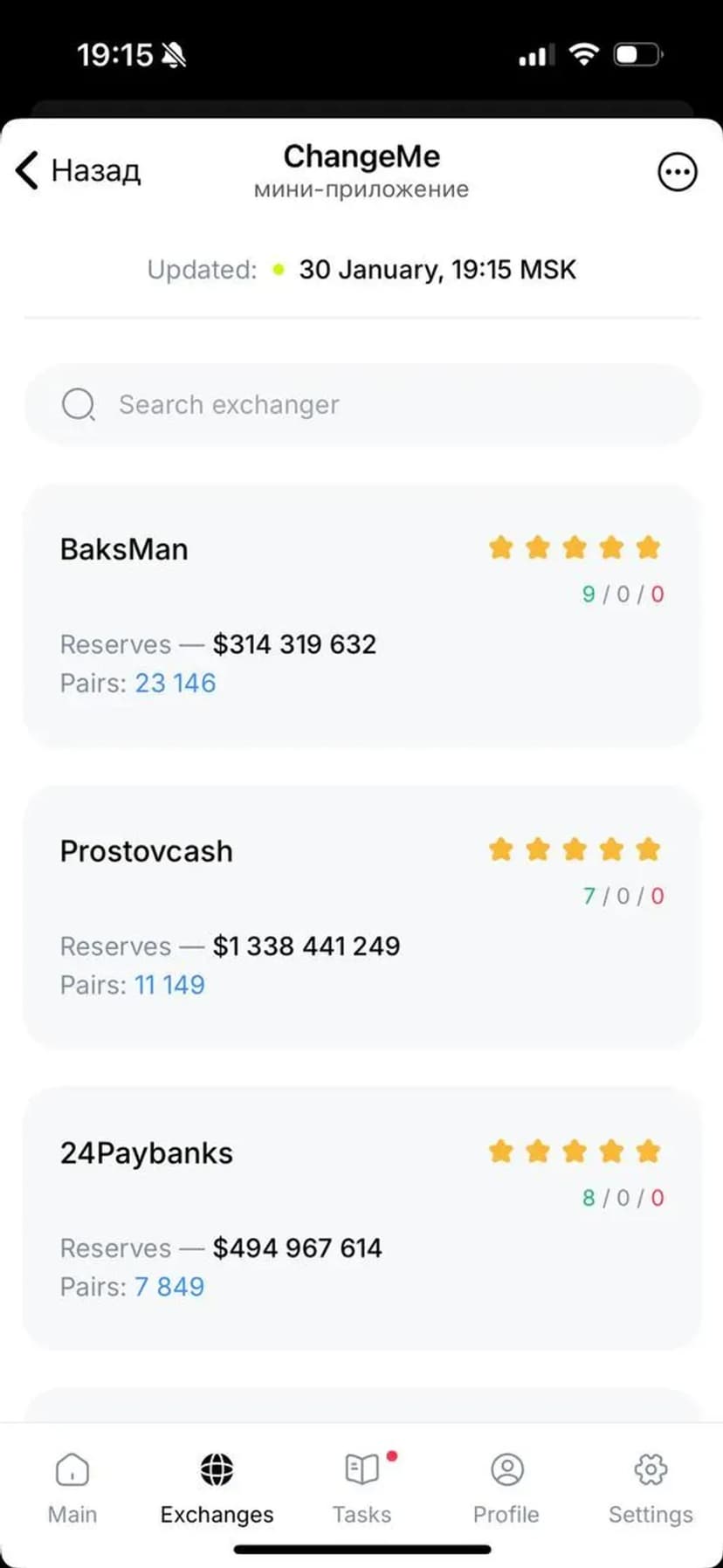723x1568 pixels.
Task: Tap the back chevron arrow icon
Action: (x=27, y=169)
